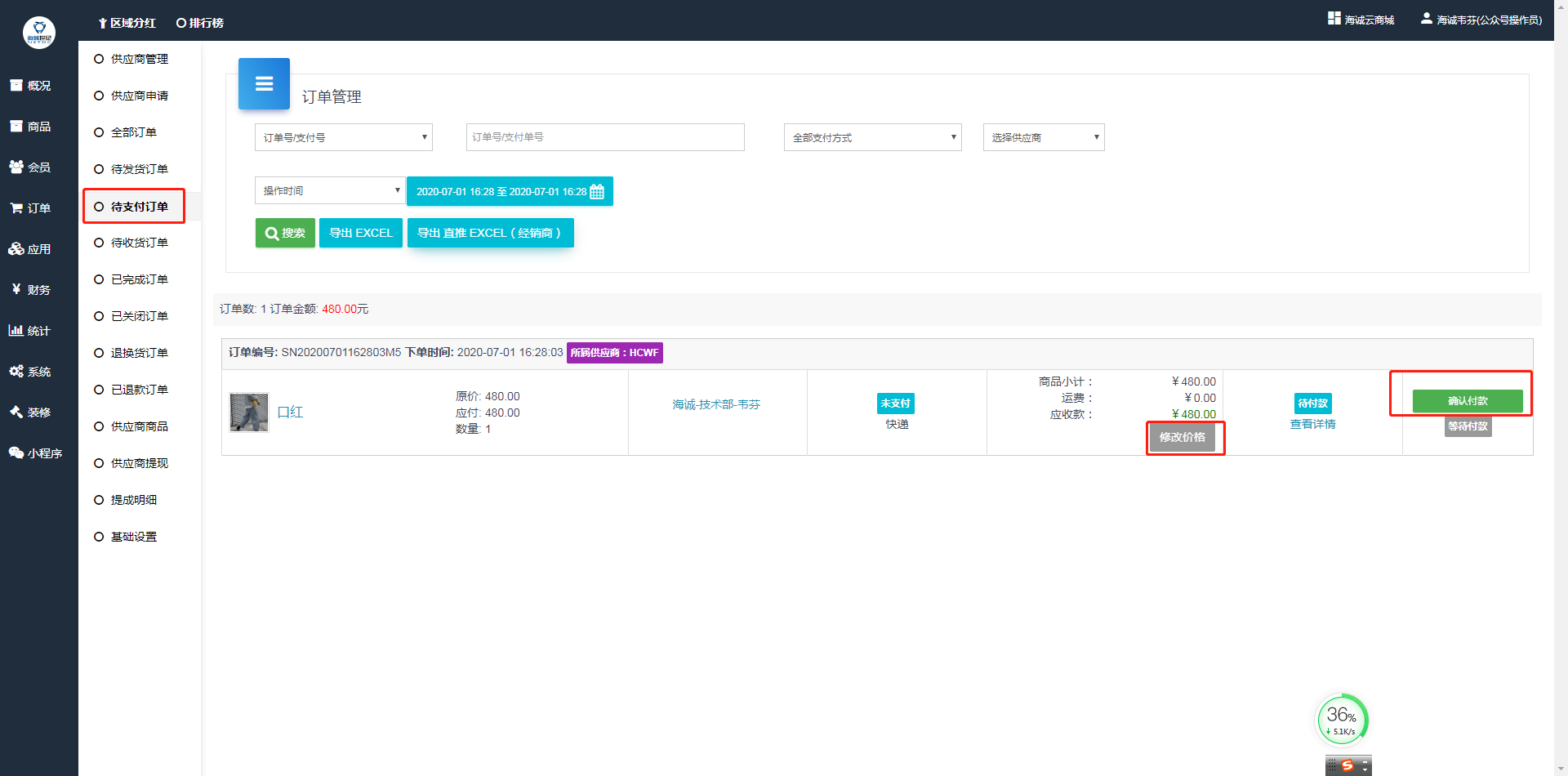Click the magnifier icon on 搜索 button
Viewport: 1568px width, 776px height.
(x=272, y=234)
